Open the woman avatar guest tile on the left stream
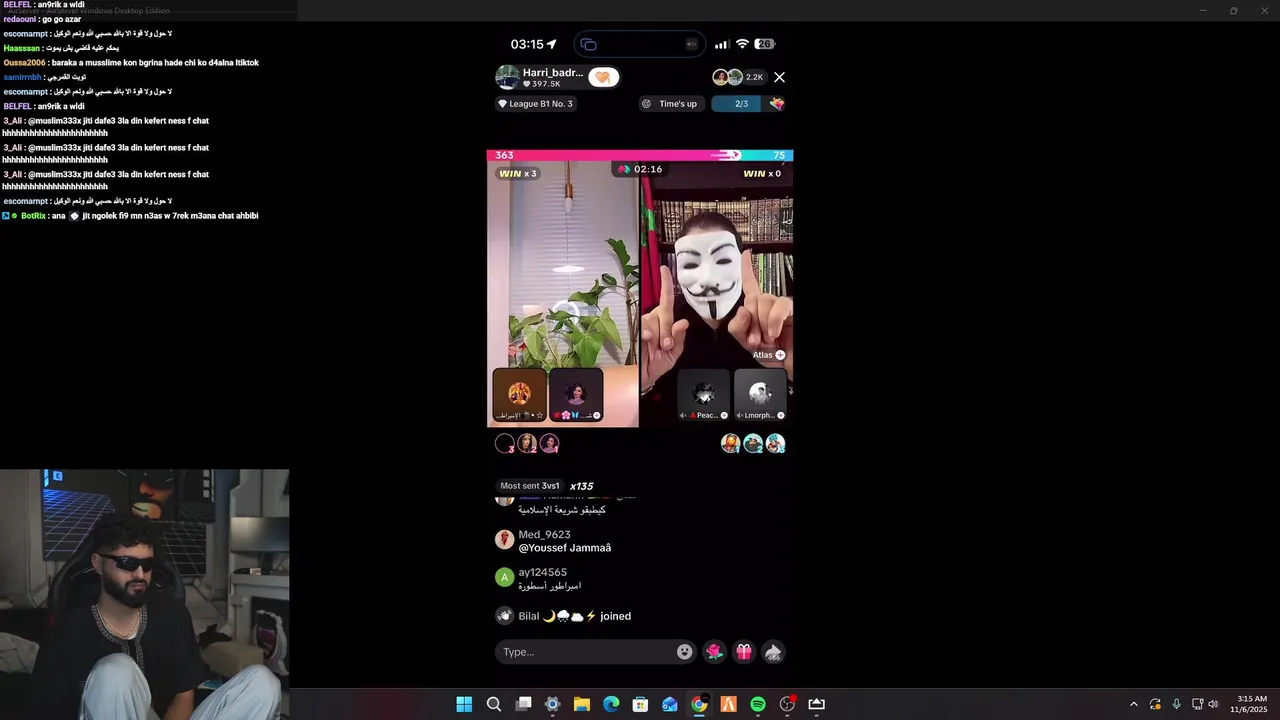Screen dimensions: 1280x720 click(576, 395)
